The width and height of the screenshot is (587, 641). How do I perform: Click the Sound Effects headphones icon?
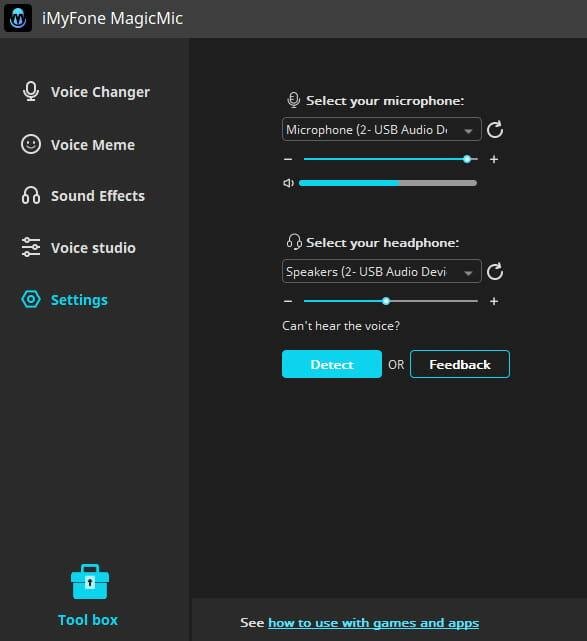(x=31, y=195)
